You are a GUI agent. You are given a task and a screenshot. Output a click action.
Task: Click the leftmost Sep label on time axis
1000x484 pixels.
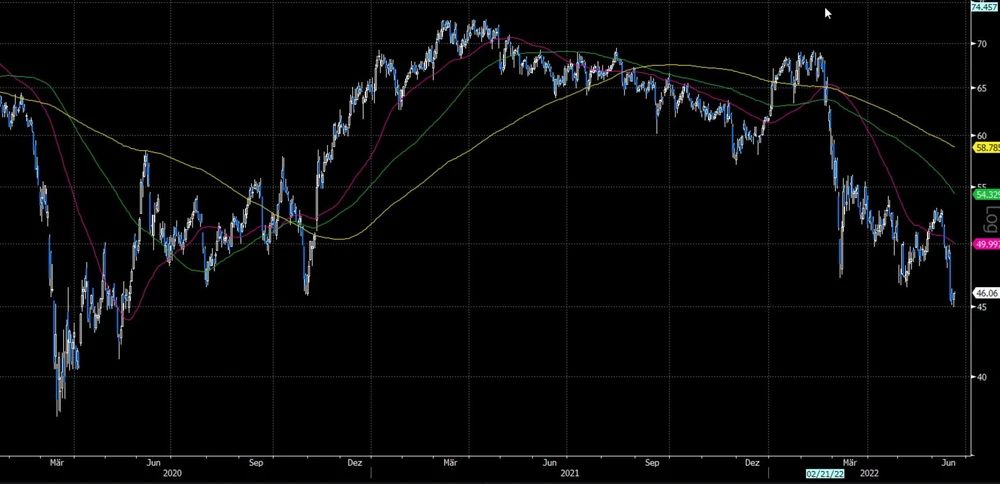(x=257, y=463)
